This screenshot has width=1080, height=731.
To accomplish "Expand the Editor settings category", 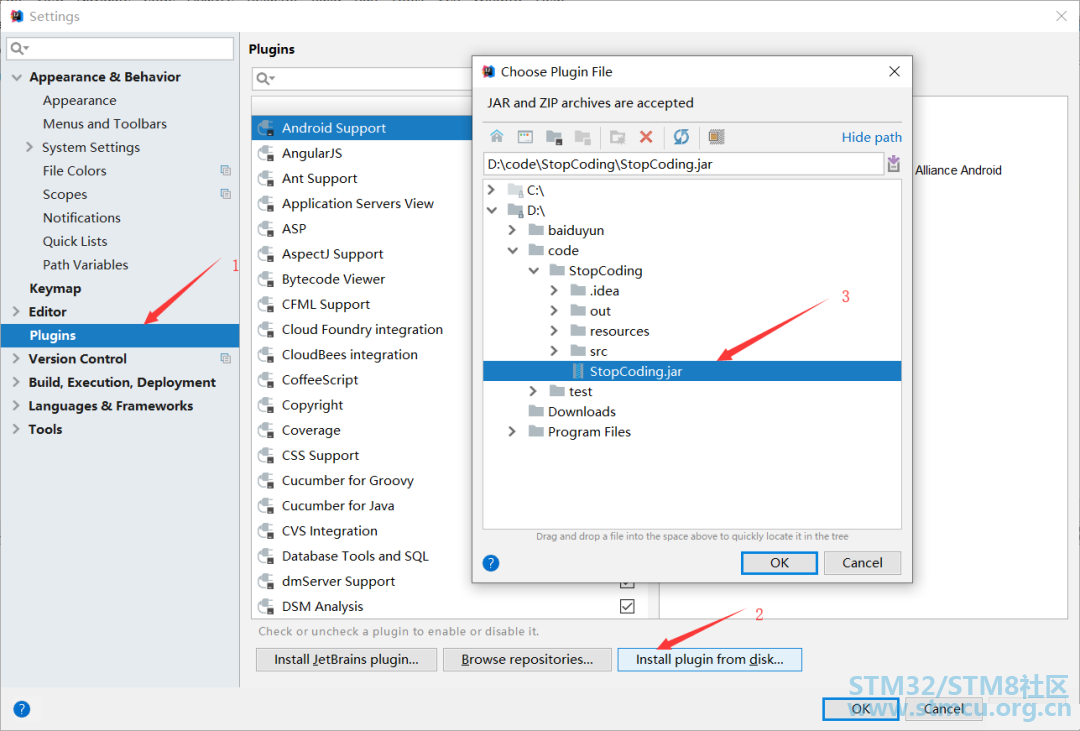I will [x=16, y=312].
